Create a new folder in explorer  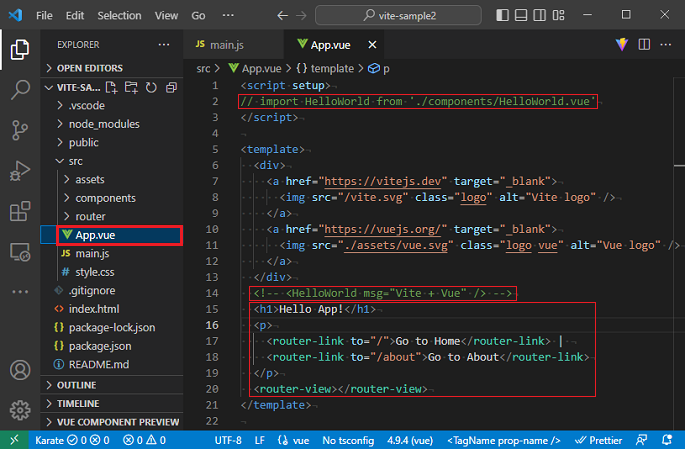coord(131,88)
